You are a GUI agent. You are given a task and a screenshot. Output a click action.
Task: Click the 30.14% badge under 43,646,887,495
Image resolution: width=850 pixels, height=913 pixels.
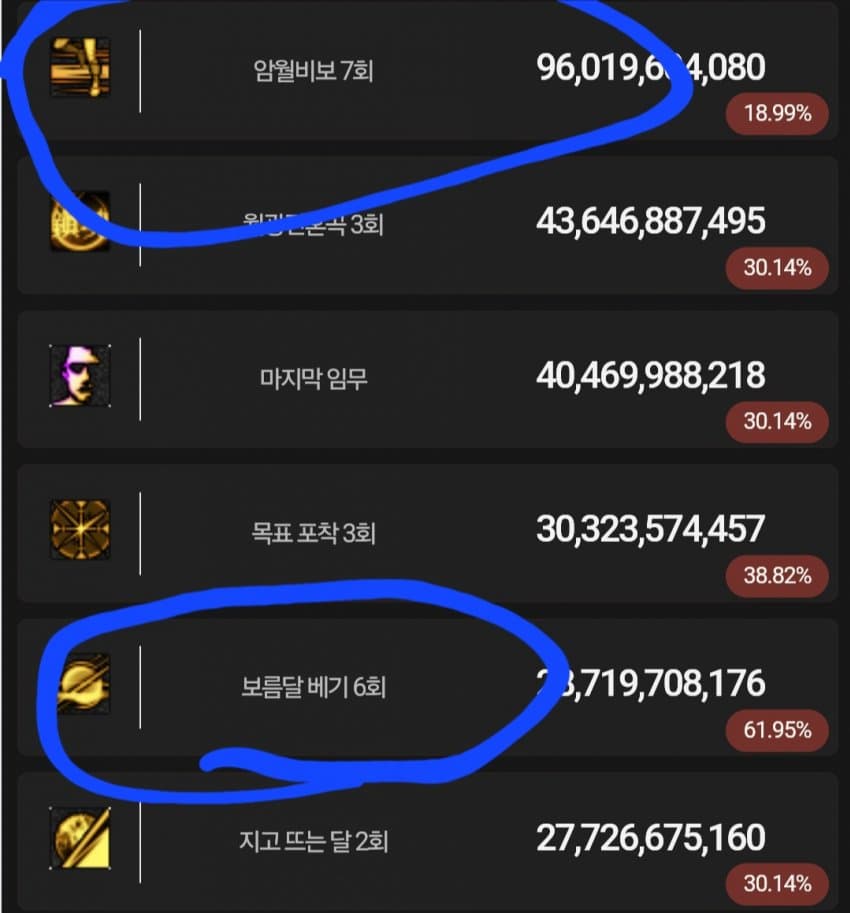pos(777,268)
